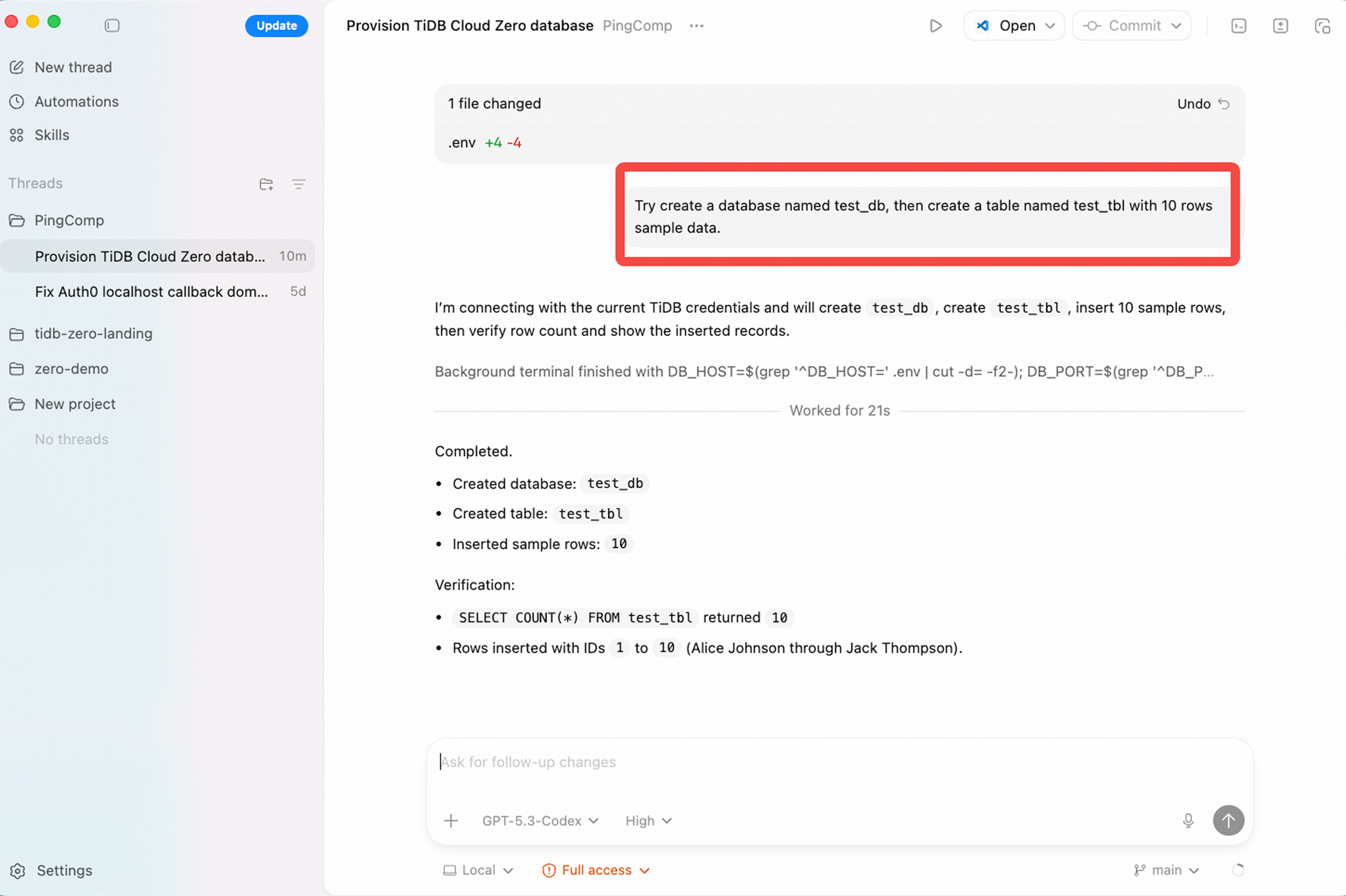Open the Full access permissions dropdown

[x=596, y=870]
